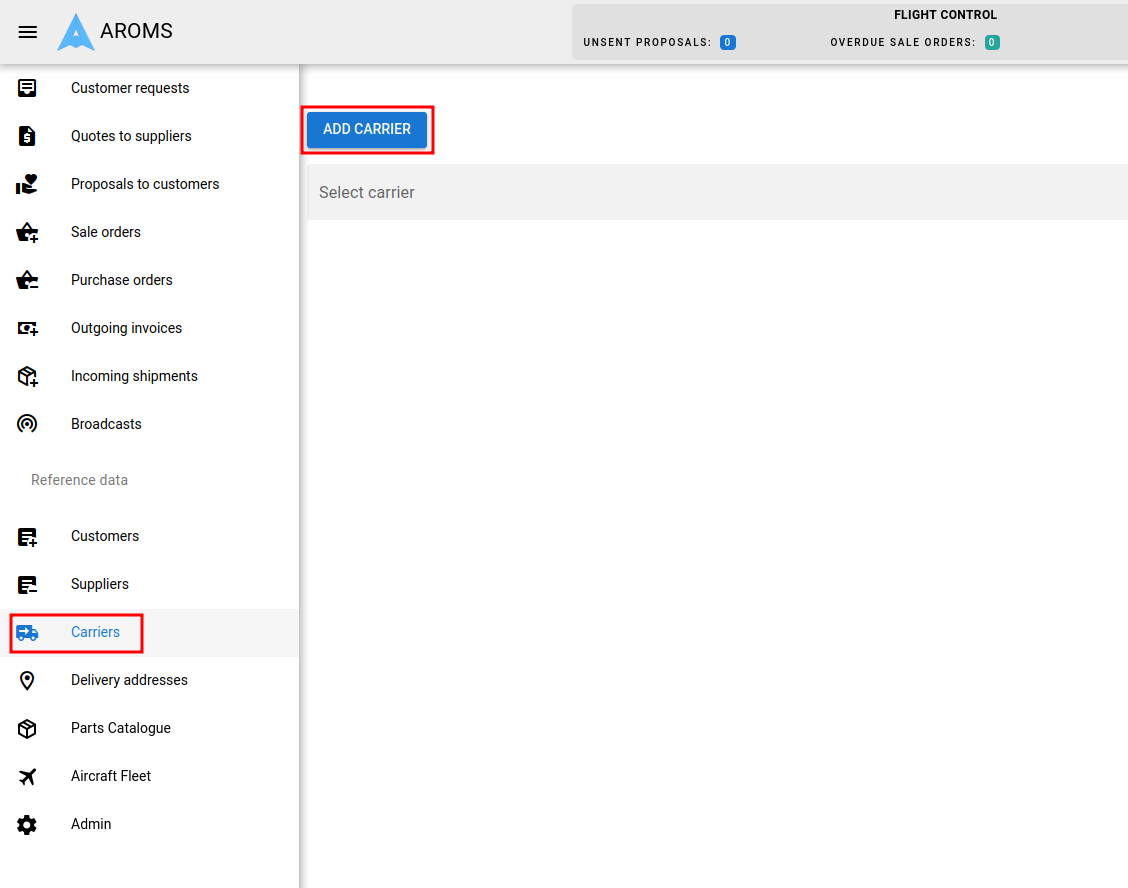The width and height of the screenshot is (1128, 888).
Task: Click the Sale orders basket icon
Action: [x=27, y=232]
